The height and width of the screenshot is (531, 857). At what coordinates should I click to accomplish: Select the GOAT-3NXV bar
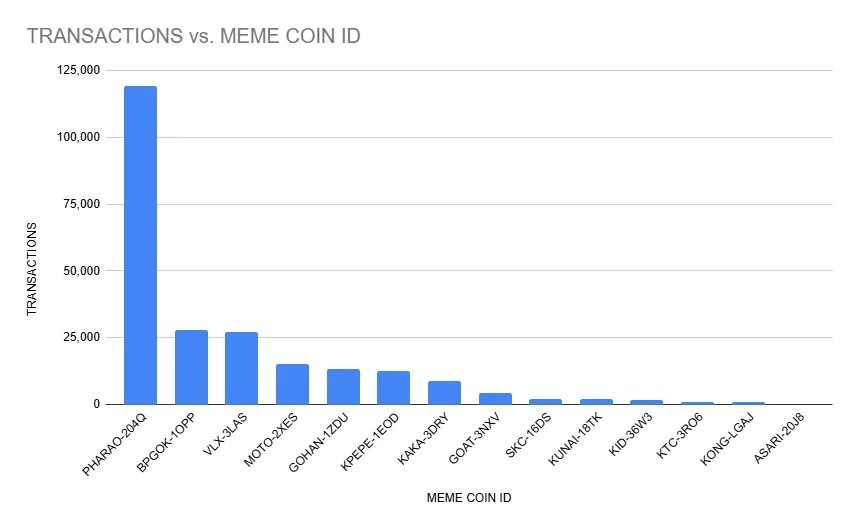495,399
